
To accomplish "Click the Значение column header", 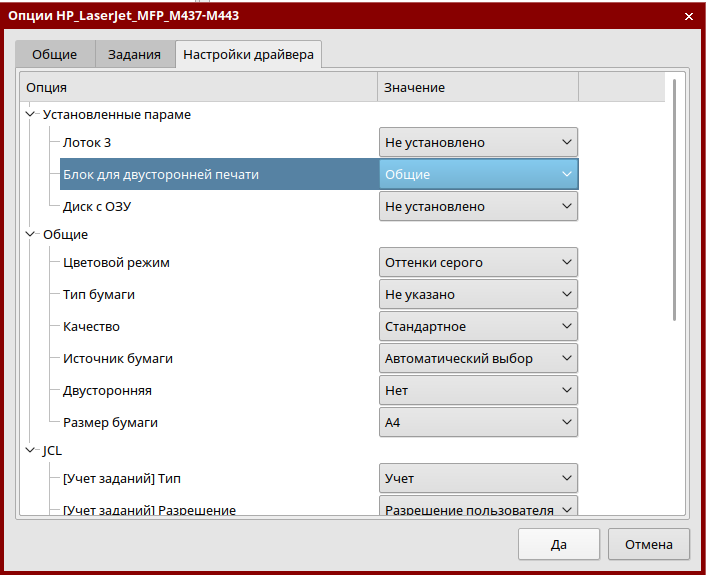I will (x=477, y=88).
